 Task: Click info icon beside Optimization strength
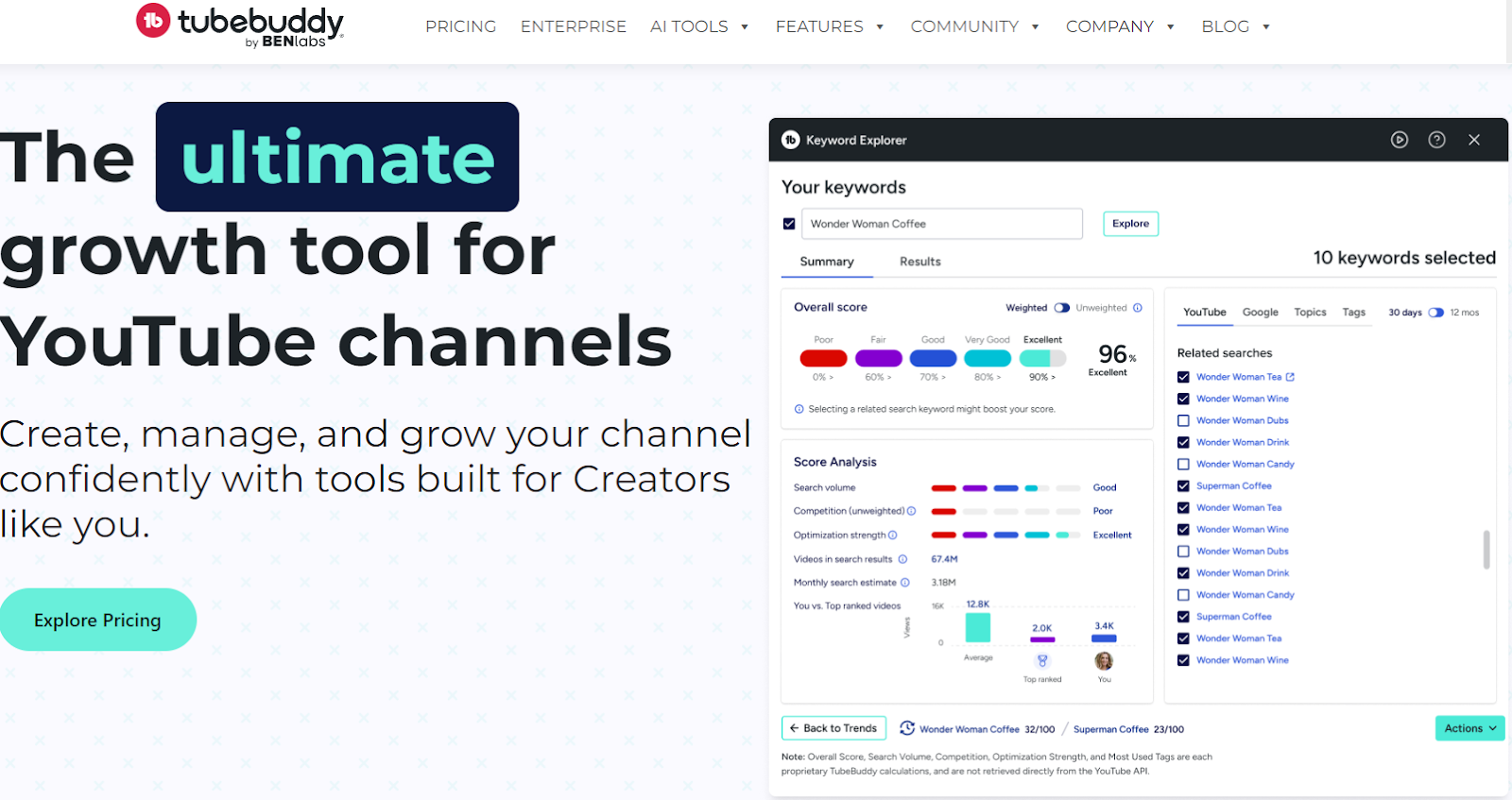892,536
